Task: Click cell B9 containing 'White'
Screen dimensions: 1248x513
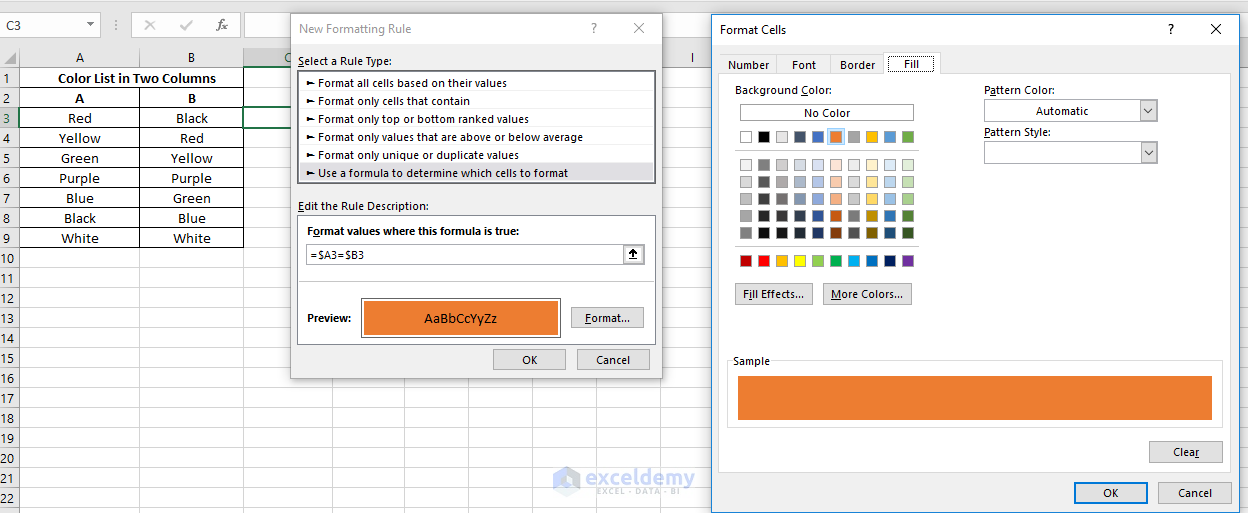Action: click(x=191, y=238)
